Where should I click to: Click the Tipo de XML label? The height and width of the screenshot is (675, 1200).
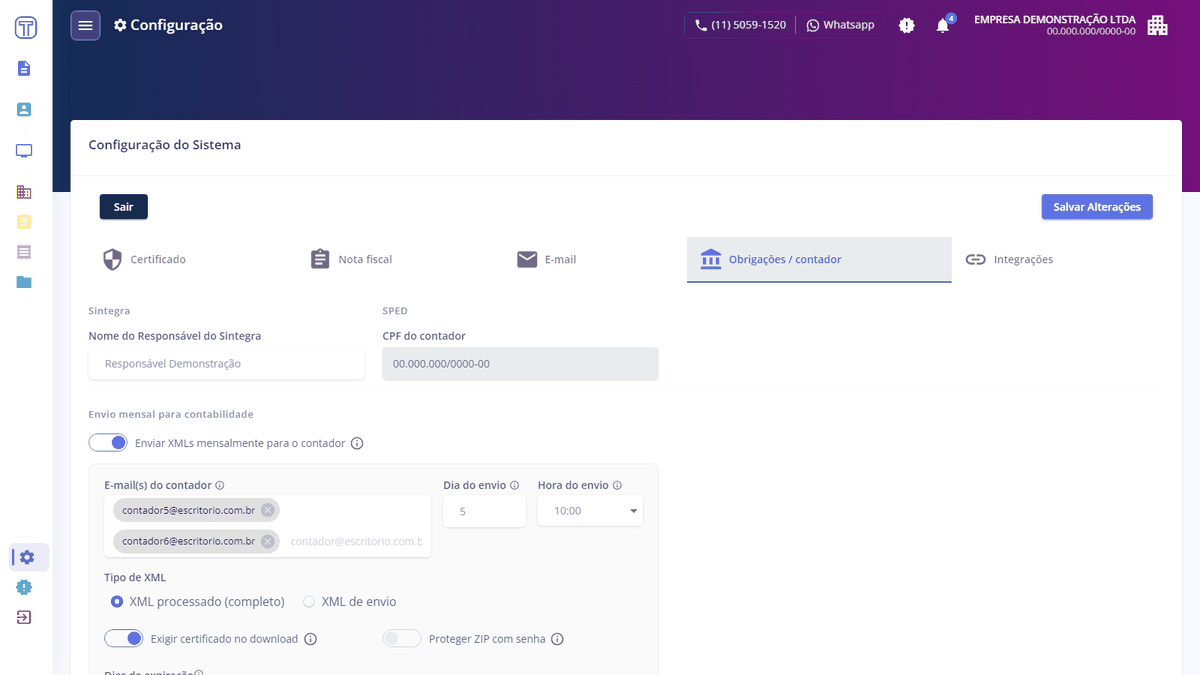(x=135, y=578)
